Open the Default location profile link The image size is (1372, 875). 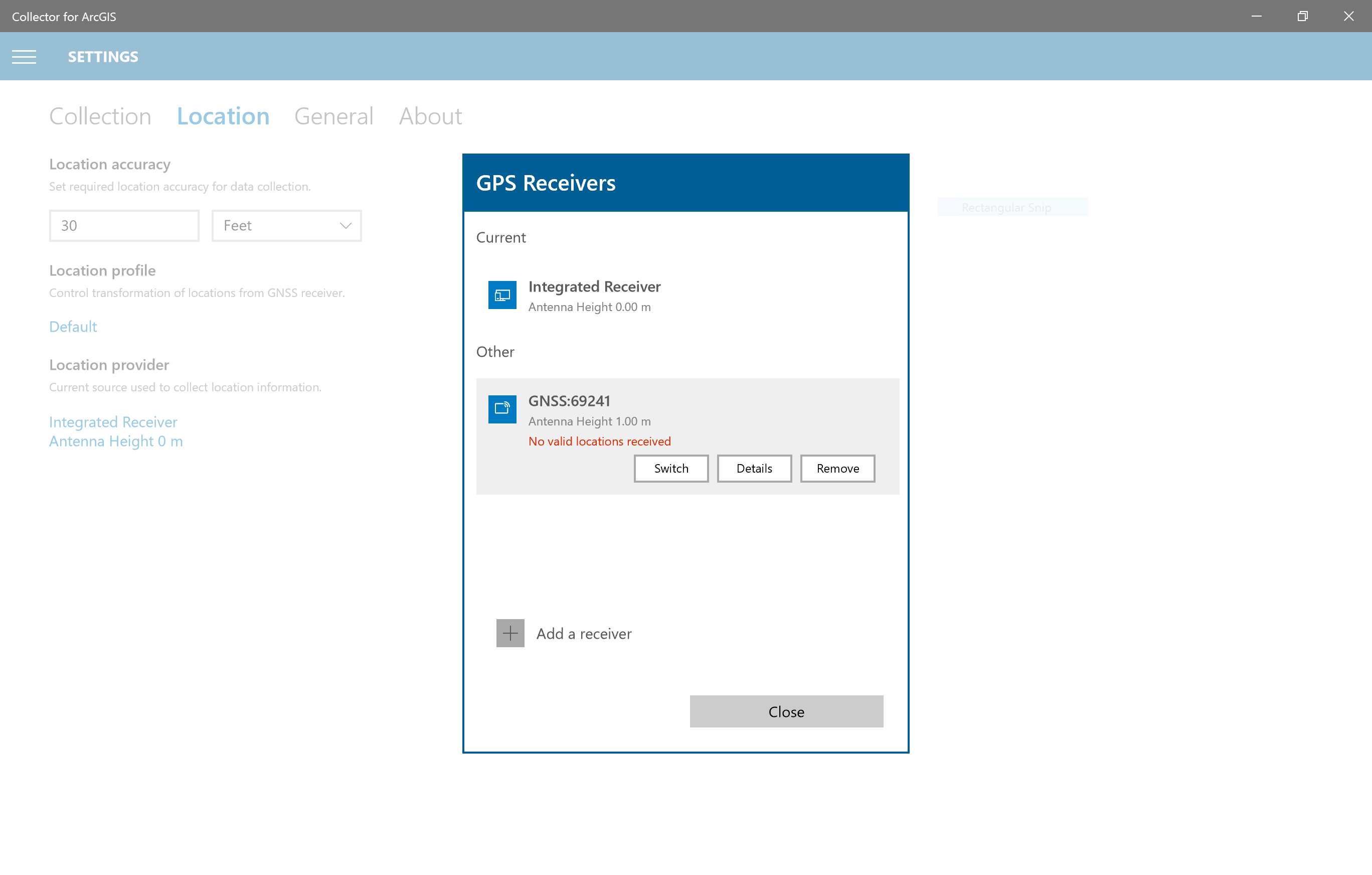click(73, 327)
